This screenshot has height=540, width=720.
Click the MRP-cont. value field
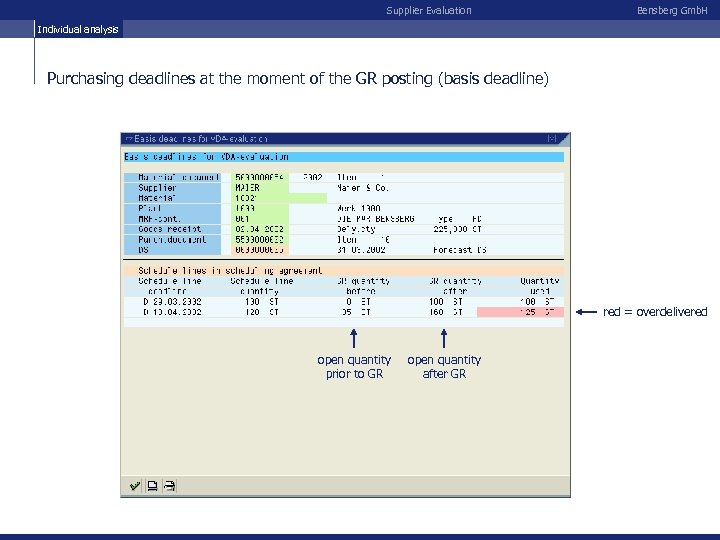(261, 219)
